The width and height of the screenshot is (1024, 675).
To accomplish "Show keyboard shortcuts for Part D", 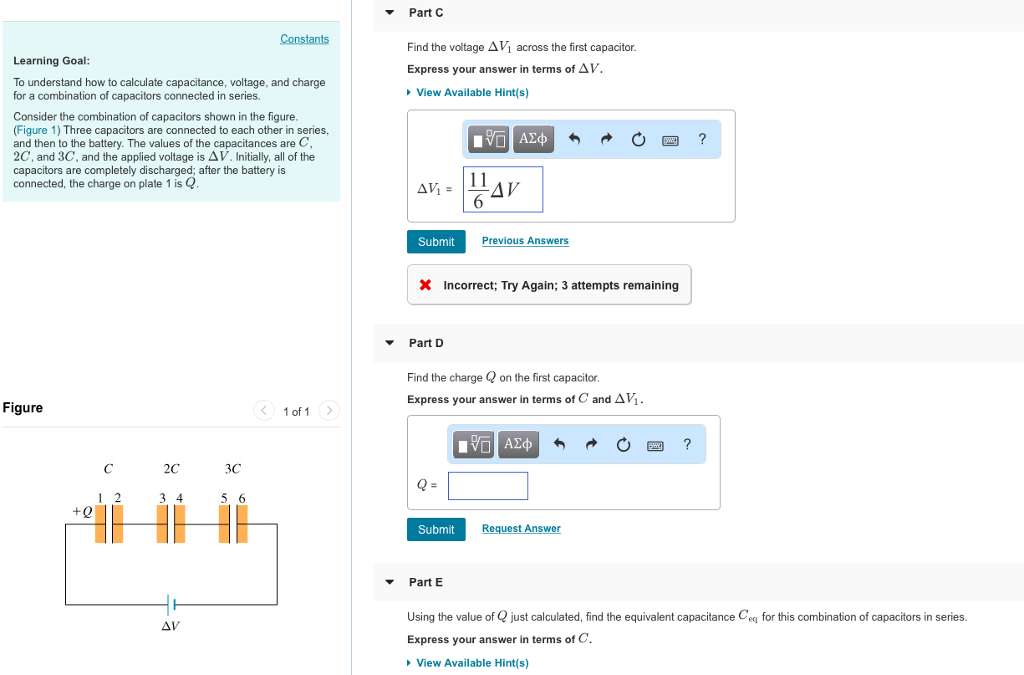I will click(x=656, y=445).
